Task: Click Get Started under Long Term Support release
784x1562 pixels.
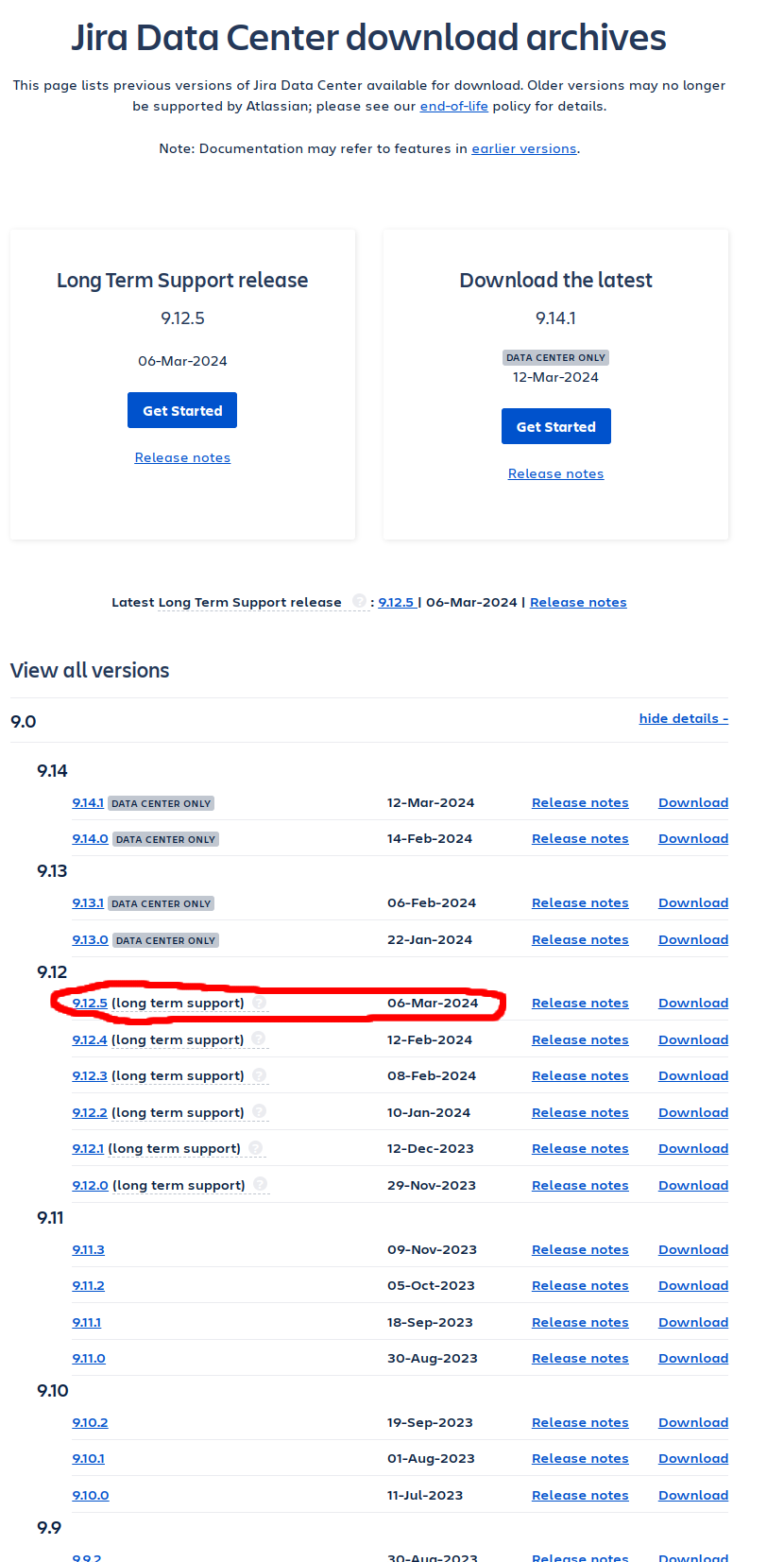Action: coord(182,410)
